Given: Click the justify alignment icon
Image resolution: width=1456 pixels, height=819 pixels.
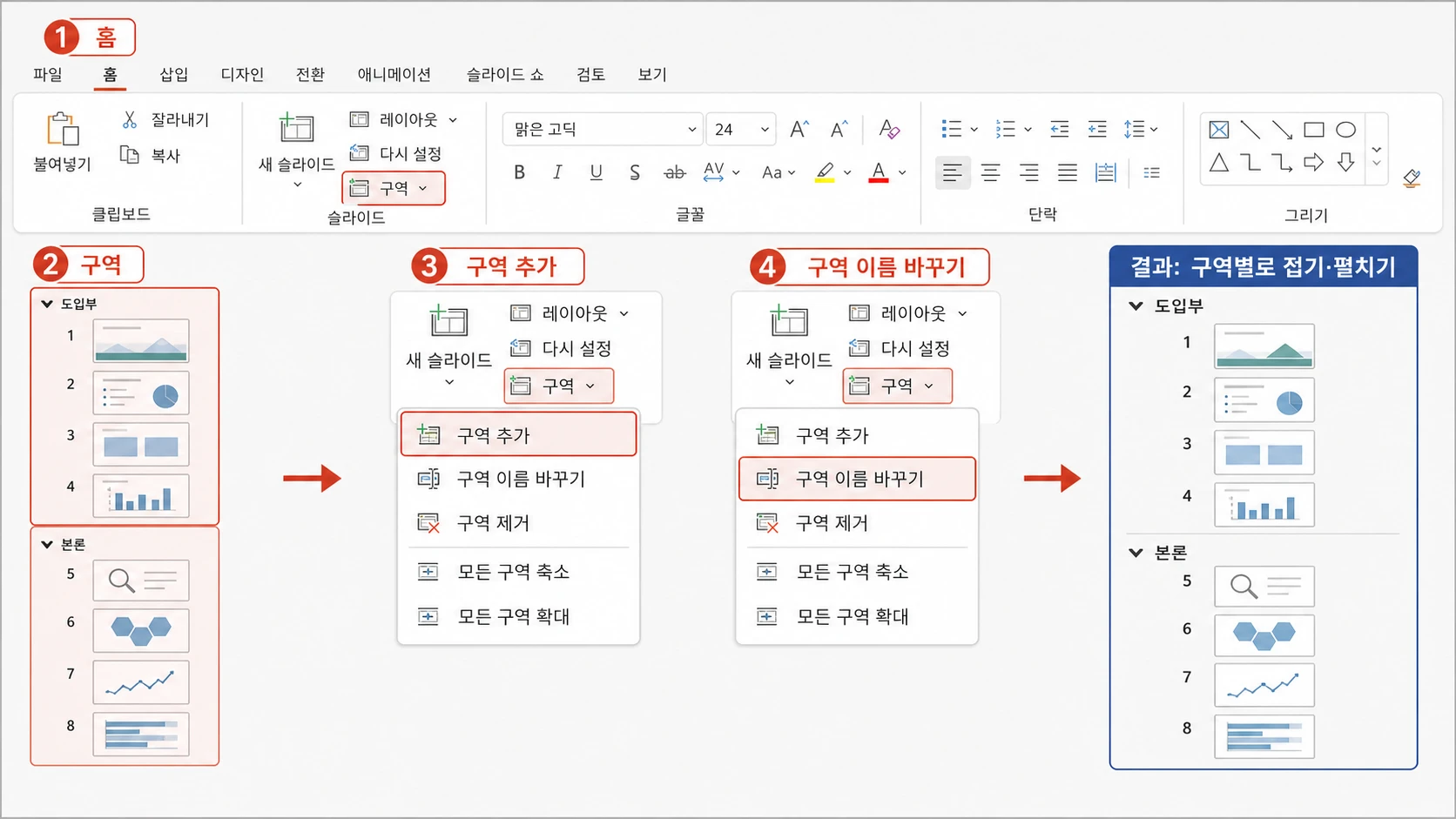Looking at the screenshot, I should (1067, 172).
